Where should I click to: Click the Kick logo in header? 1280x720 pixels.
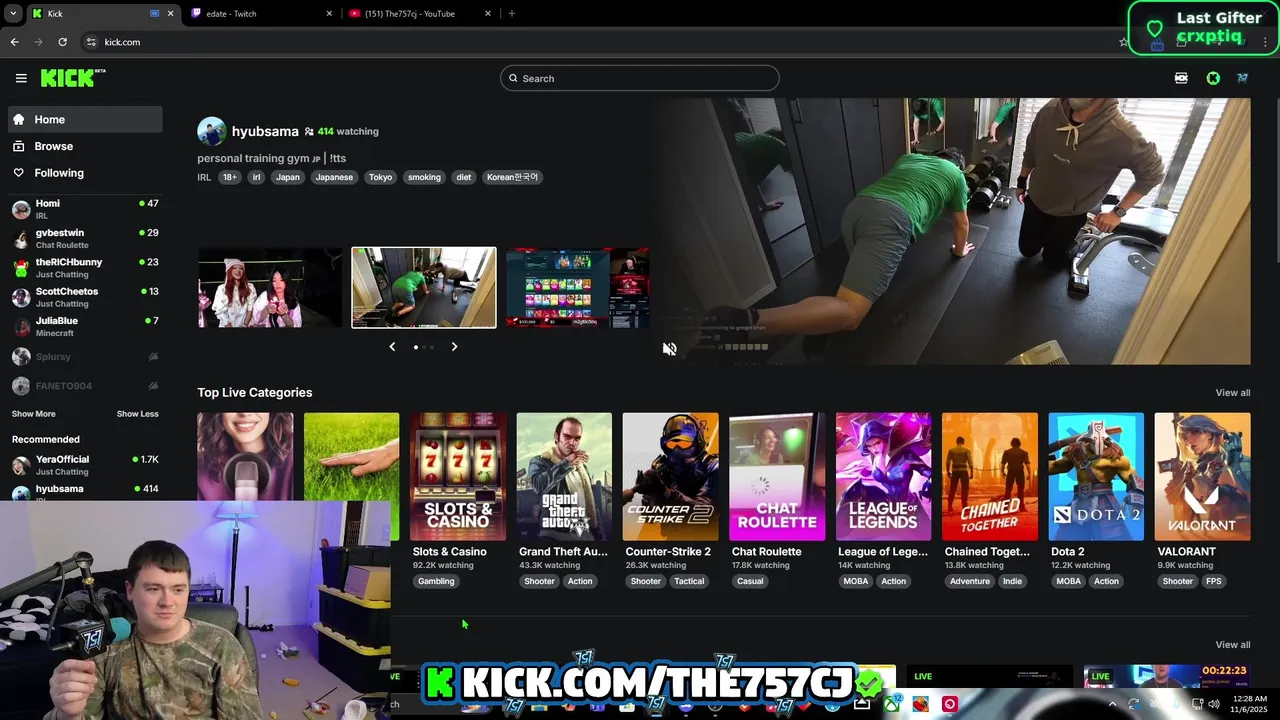tap(72, 78)
